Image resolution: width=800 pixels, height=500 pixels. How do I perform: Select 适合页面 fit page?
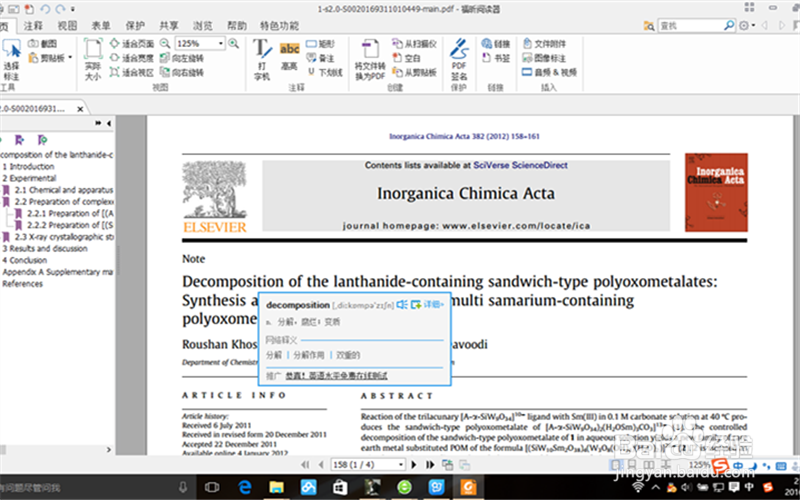[132, 44]
